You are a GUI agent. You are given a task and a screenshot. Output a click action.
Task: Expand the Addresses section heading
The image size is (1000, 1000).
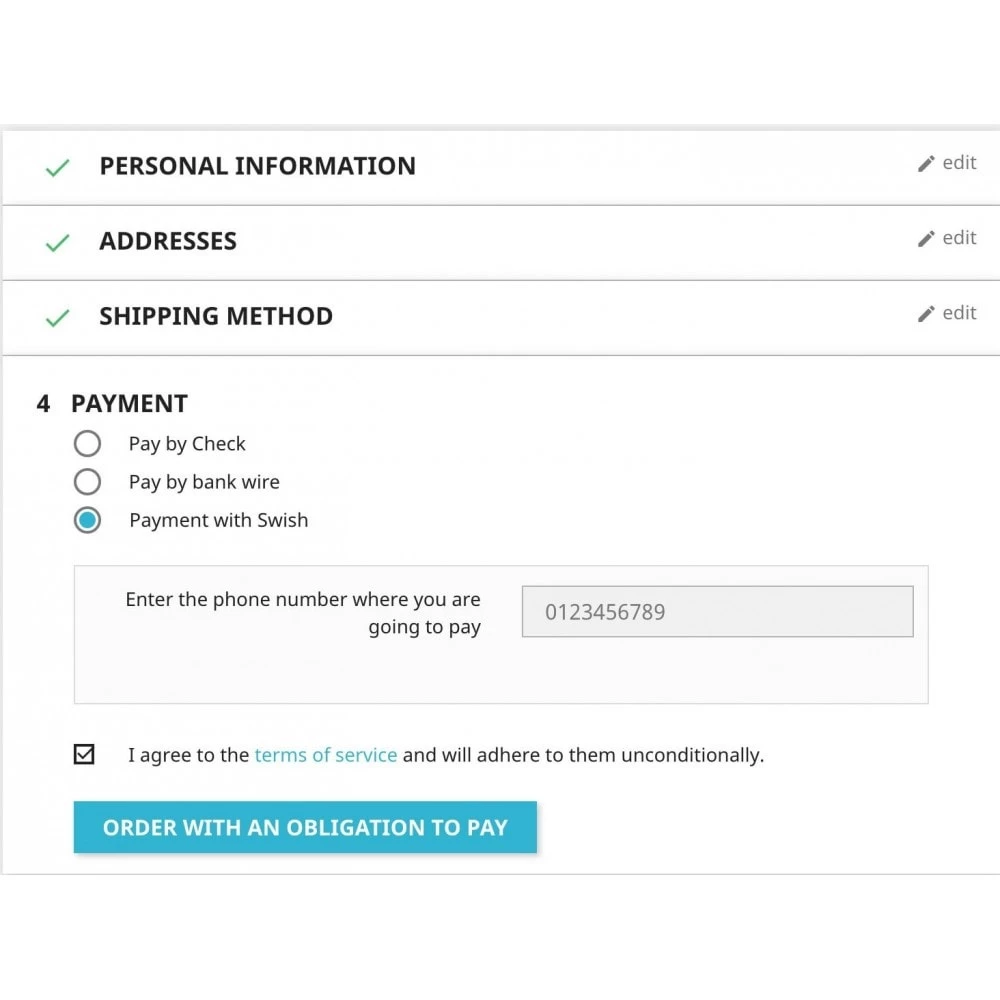pyautogui.click(x=168, y=241)
